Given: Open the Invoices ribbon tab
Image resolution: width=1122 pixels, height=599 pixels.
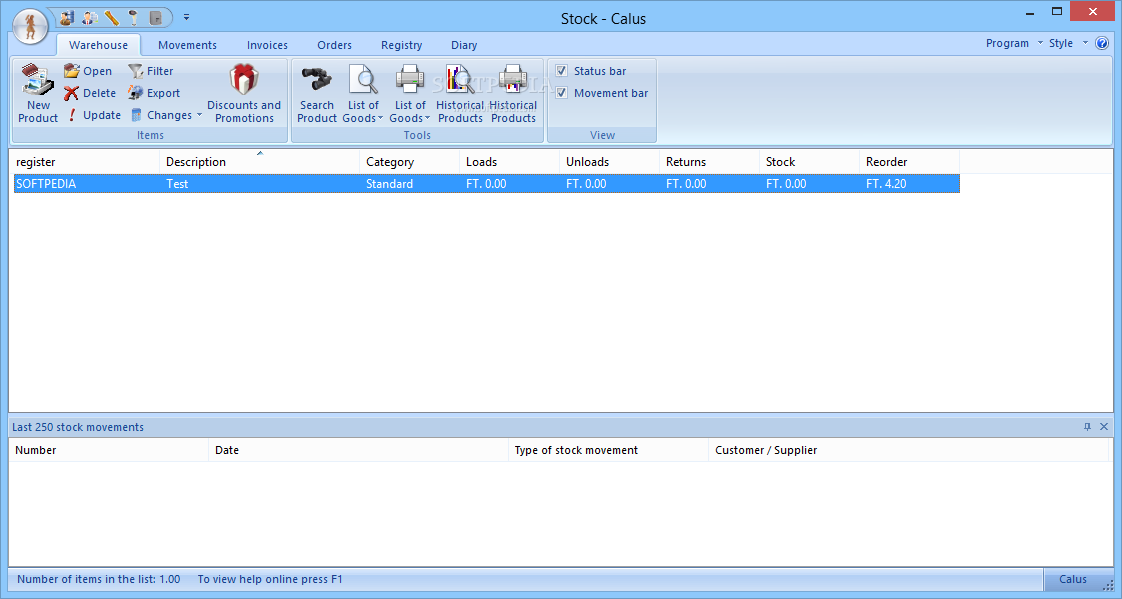Looking at the screenshot, I should pyautogui.click(x=267, y=45).
